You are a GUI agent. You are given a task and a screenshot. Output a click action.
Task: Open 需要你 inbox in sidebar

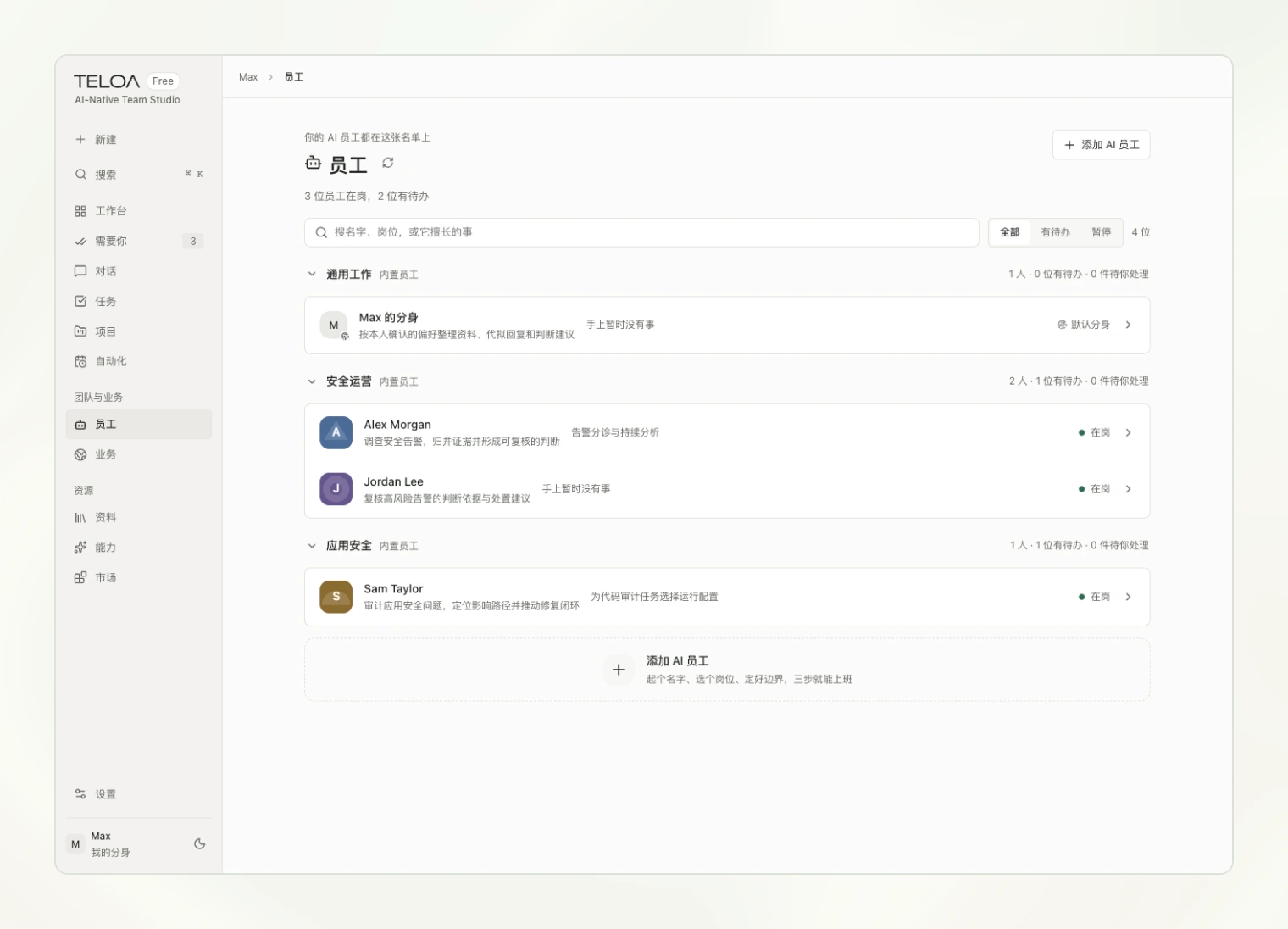pyautogui.click(x=139, y=242)
